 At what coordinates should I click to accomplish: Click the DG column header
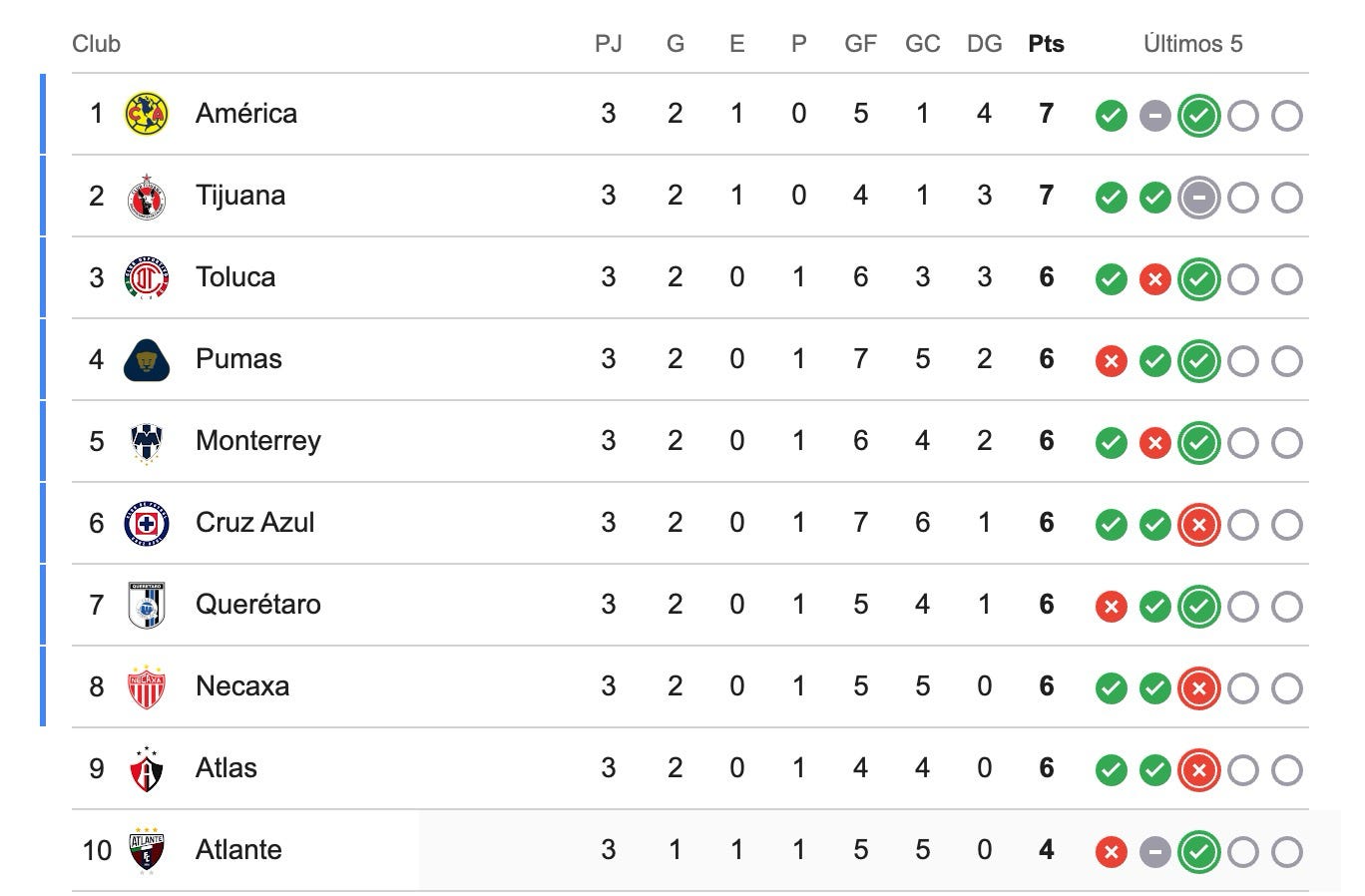[x=984, y=44]
